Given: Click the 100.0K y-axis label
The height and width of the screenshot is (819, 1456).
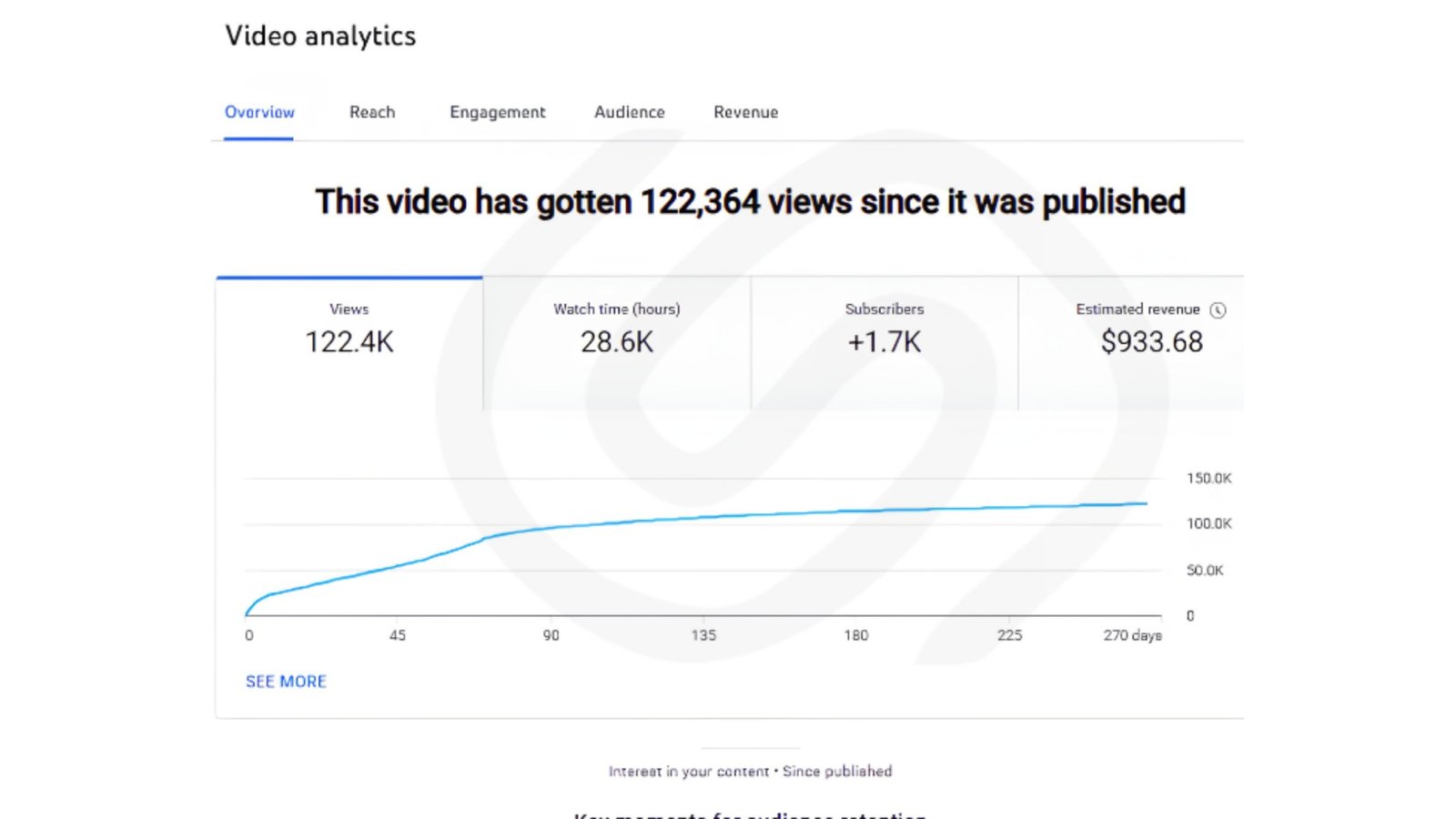Looking at the screenshot, I should click(x=1208, y=524).
